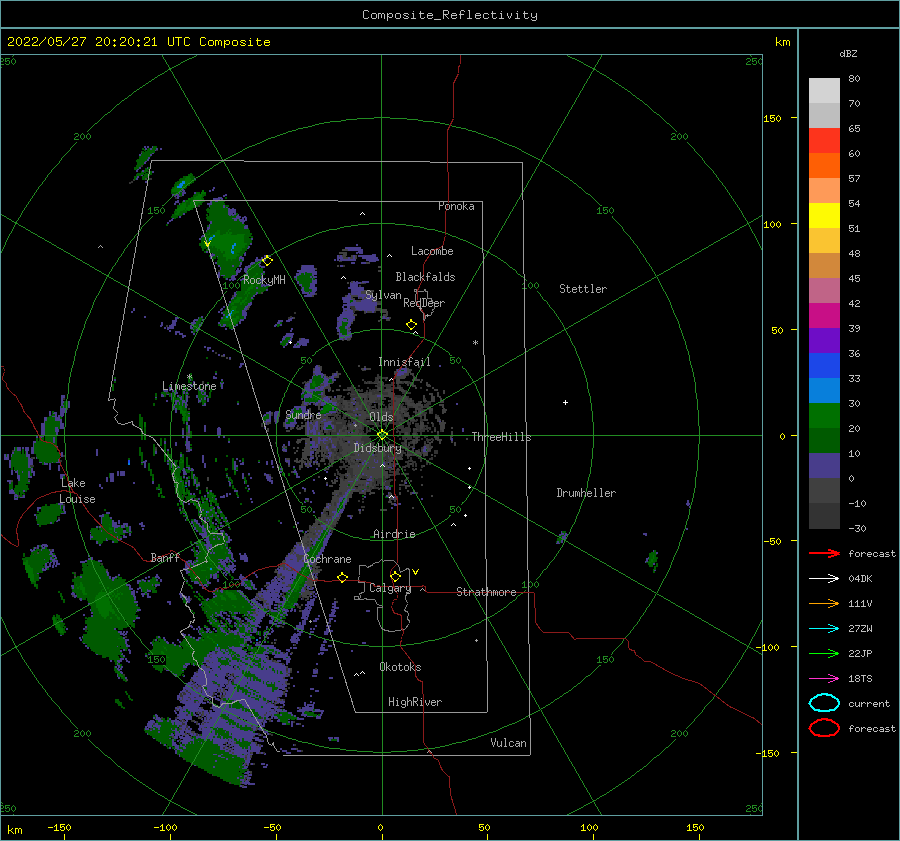This screenshot has height=841, width=900.
Task: Click the asterisk marker above Limestone
Action: [189, 377]
